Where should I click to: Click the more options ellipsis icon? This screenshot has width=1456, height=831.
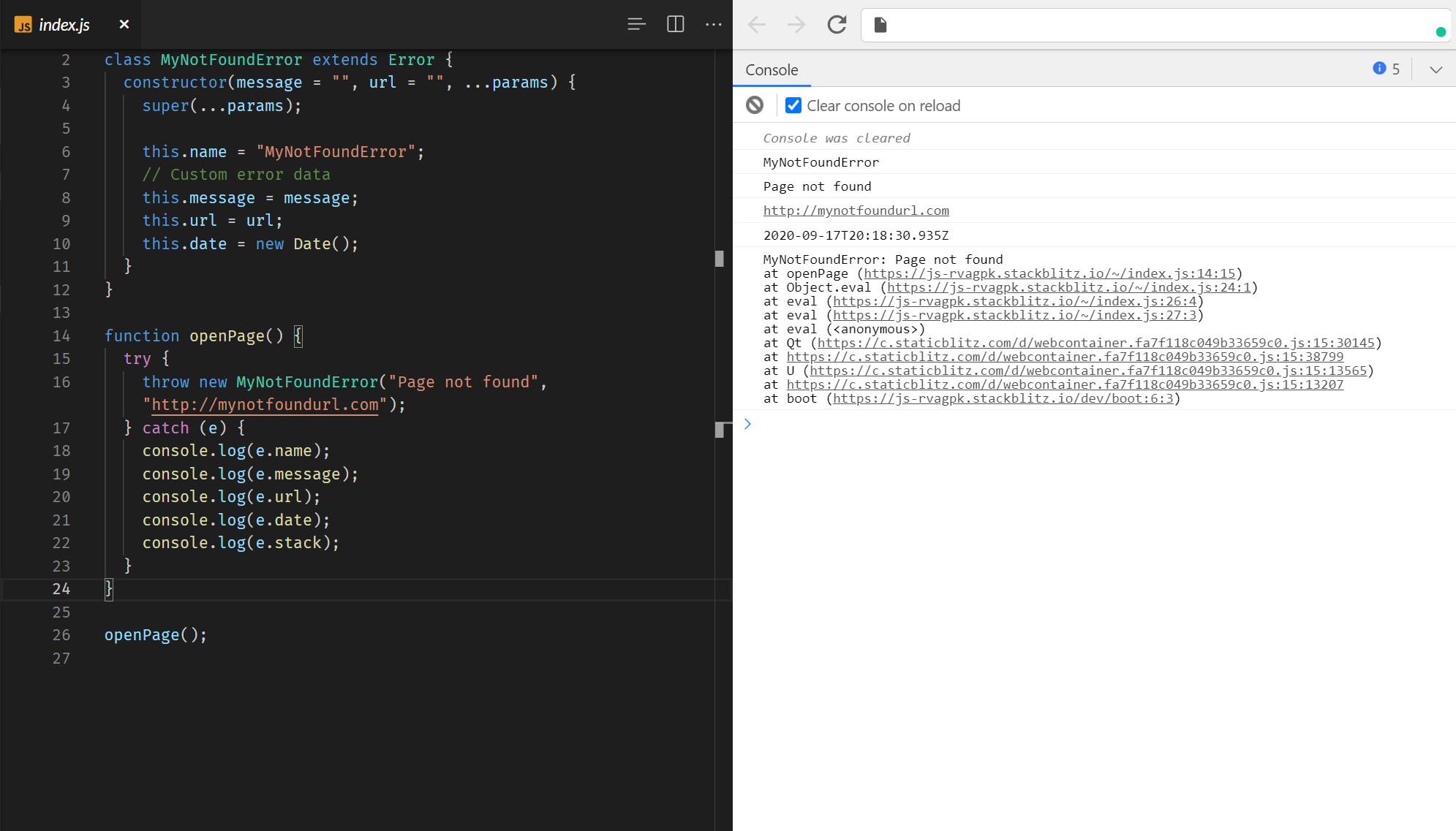pyautogui.click(x=713, y=24)
